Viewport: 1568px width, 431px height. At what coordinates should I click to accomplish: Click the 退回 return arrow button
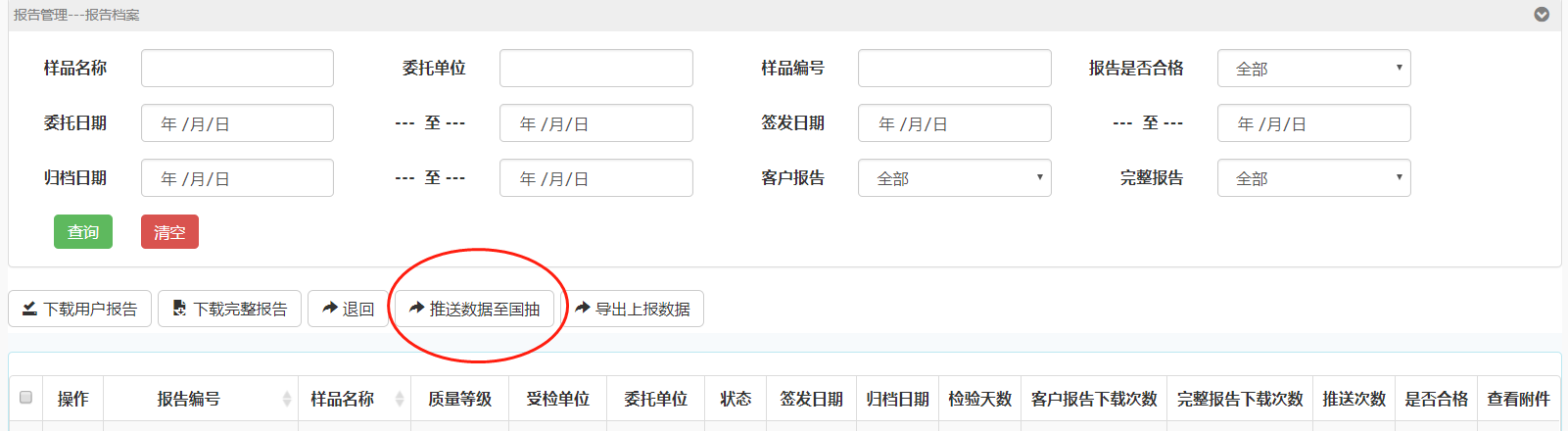pos(348,309)
